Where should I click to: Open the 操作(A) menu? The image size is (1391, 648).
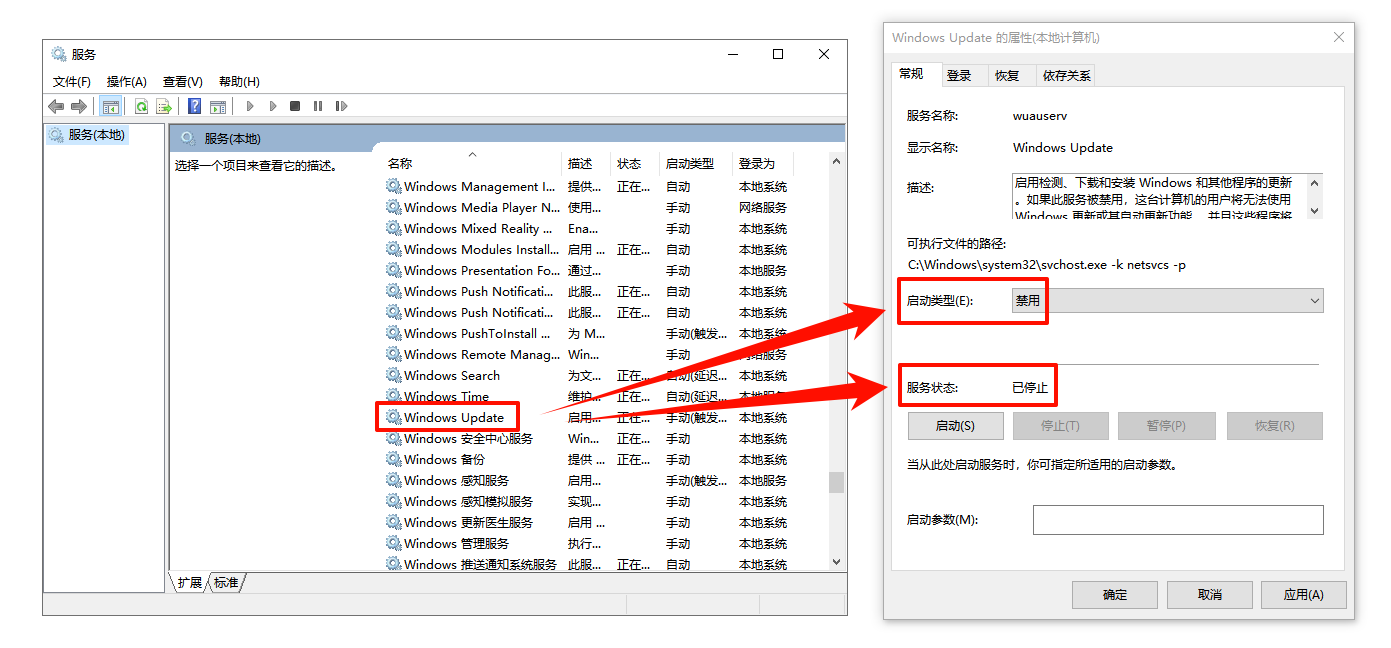point(127,82)
